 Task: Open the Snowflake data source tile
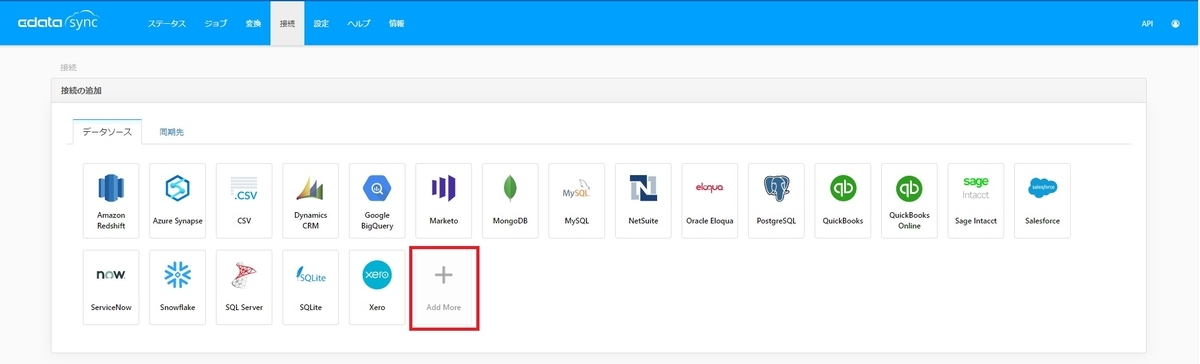tap(178, 288)
